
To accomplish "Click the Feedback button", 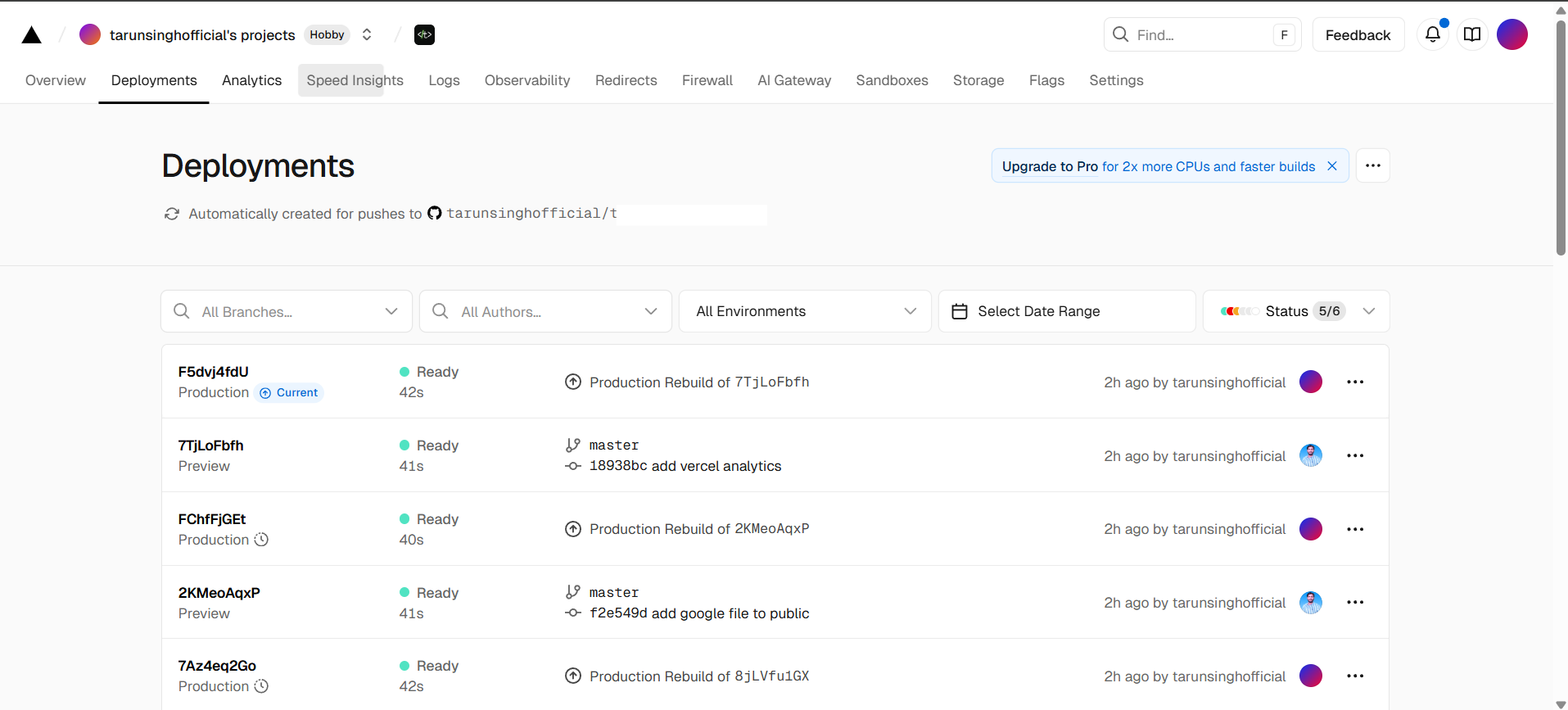I will 1358,34.
